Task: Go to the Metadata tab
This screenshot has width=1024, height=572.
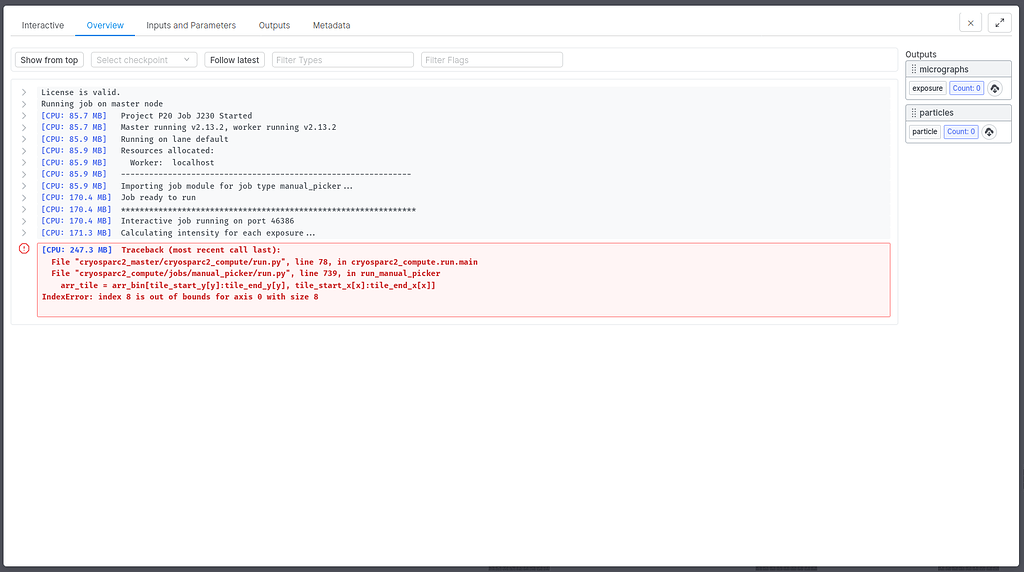Action: point(331,25)
